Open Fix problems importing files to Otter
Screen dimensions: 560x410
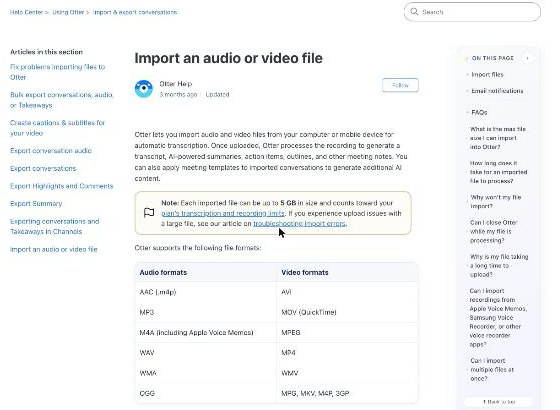click(x=58, y=72)
